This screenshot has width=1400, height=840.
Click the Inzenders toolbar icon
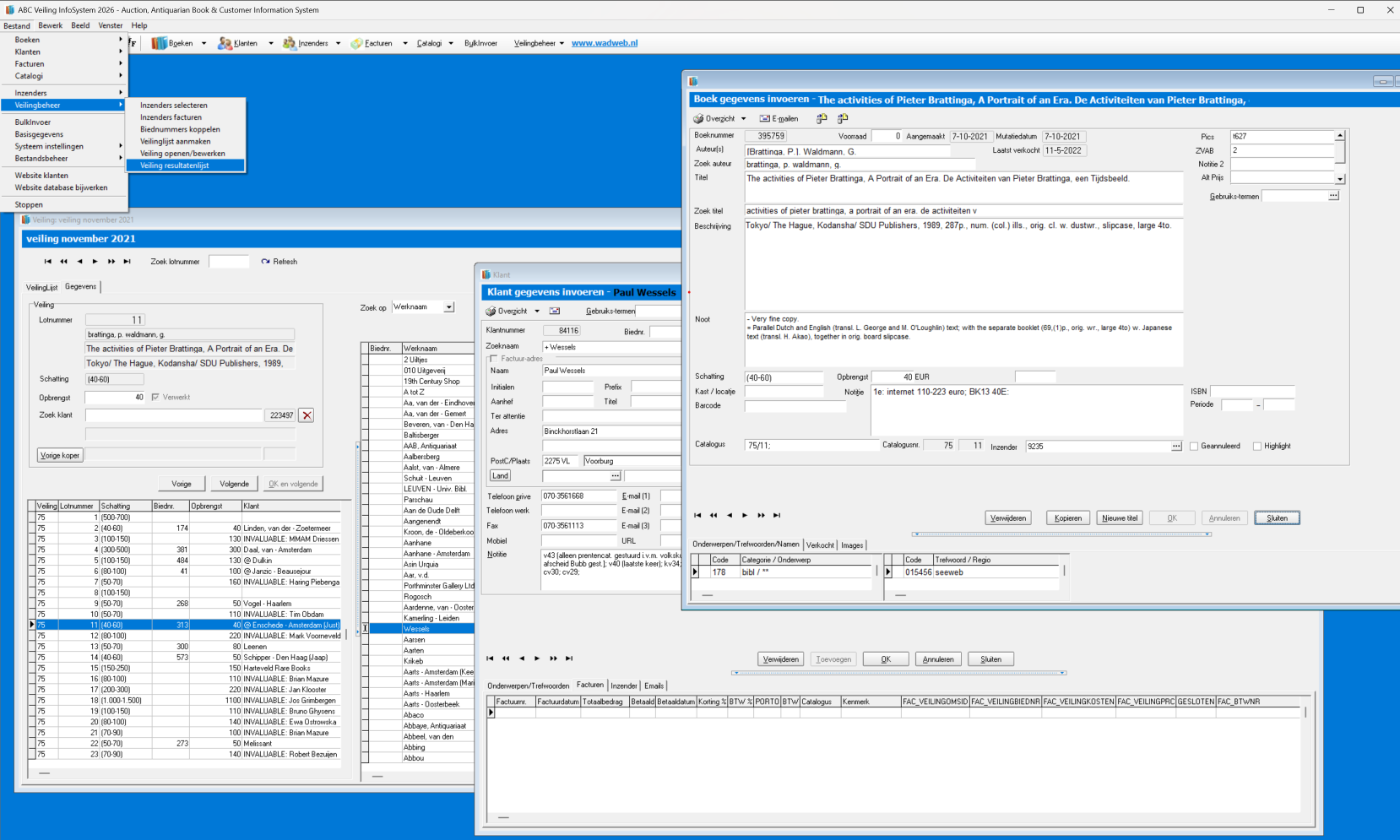[x=290, y=43]
